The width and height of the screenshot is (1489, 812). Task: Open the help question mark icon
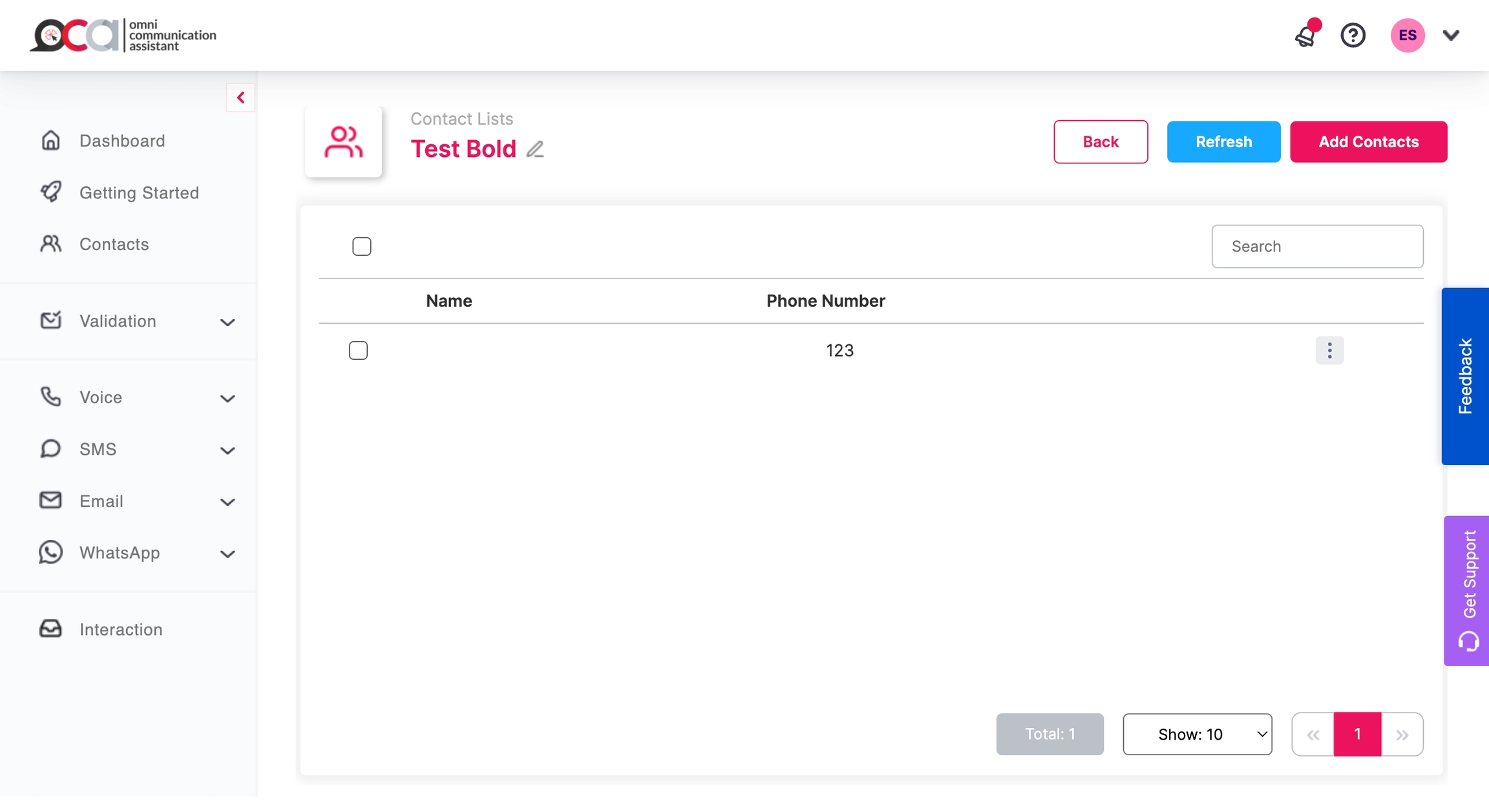(x=1353, y=36)
